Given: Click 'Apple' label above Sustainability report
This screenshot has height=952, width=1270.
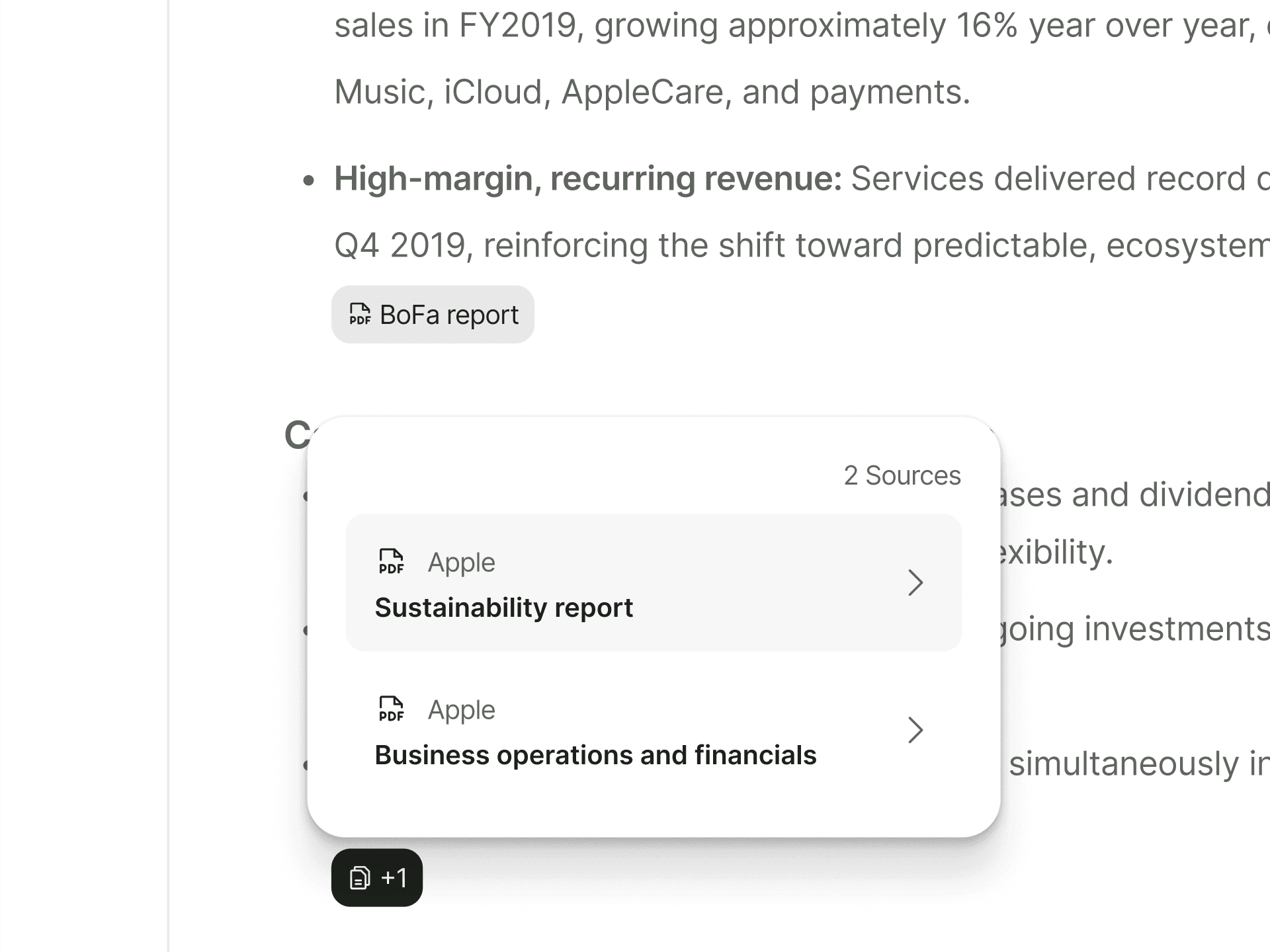Looking at the screenshot, I should point(461,563).
